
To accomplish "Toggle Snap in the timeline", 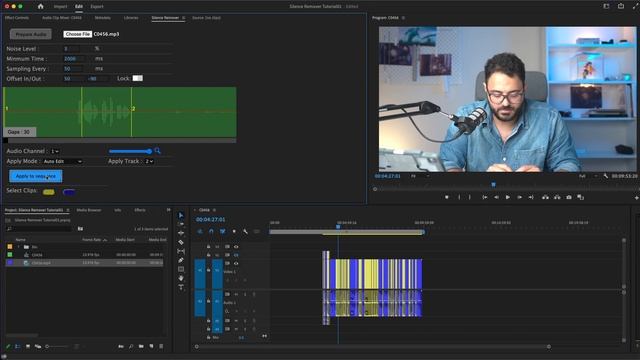I will coord(211,231).
